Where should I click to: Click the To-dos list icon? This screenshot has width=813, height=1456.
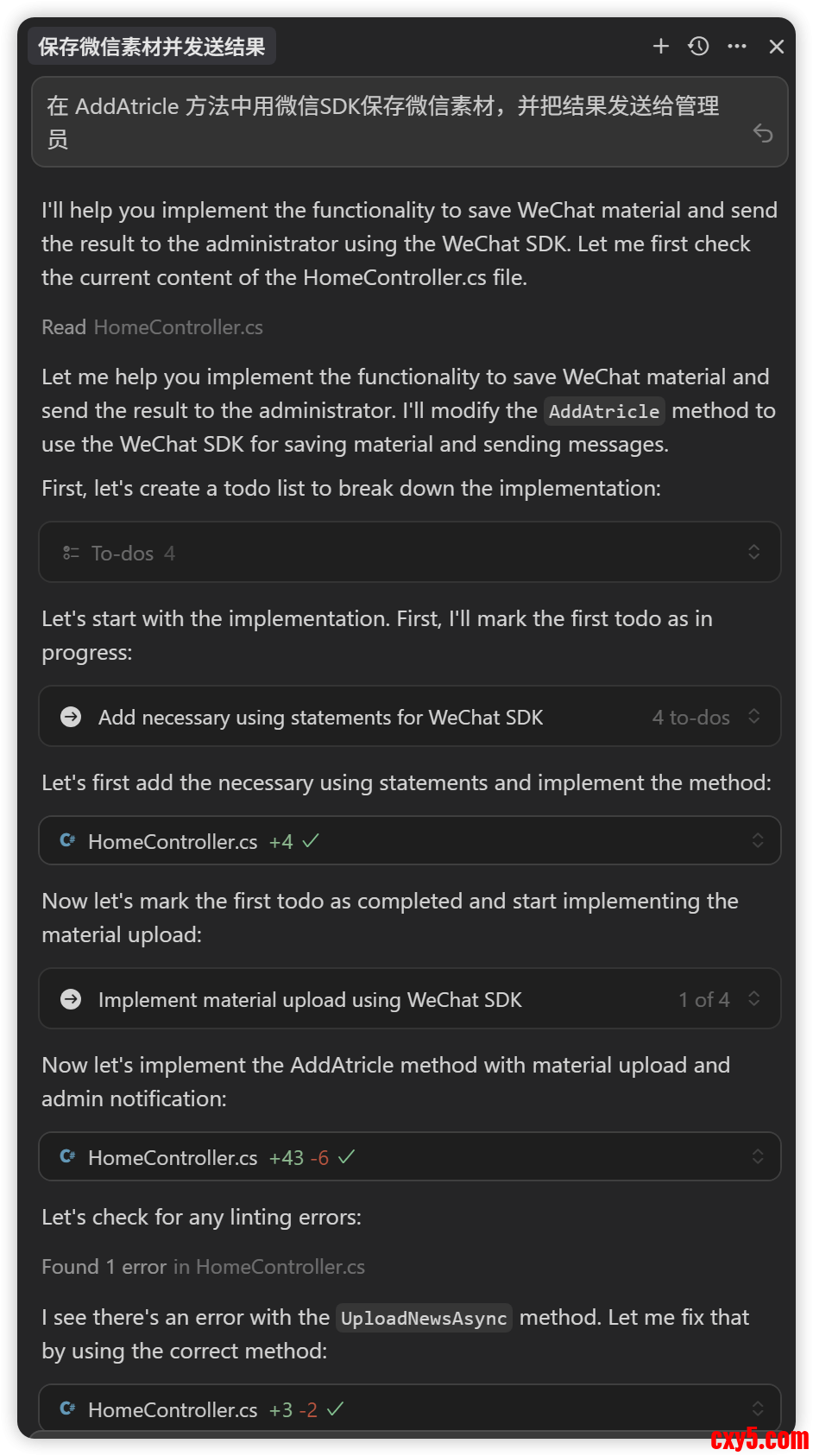tap(71, 553)
